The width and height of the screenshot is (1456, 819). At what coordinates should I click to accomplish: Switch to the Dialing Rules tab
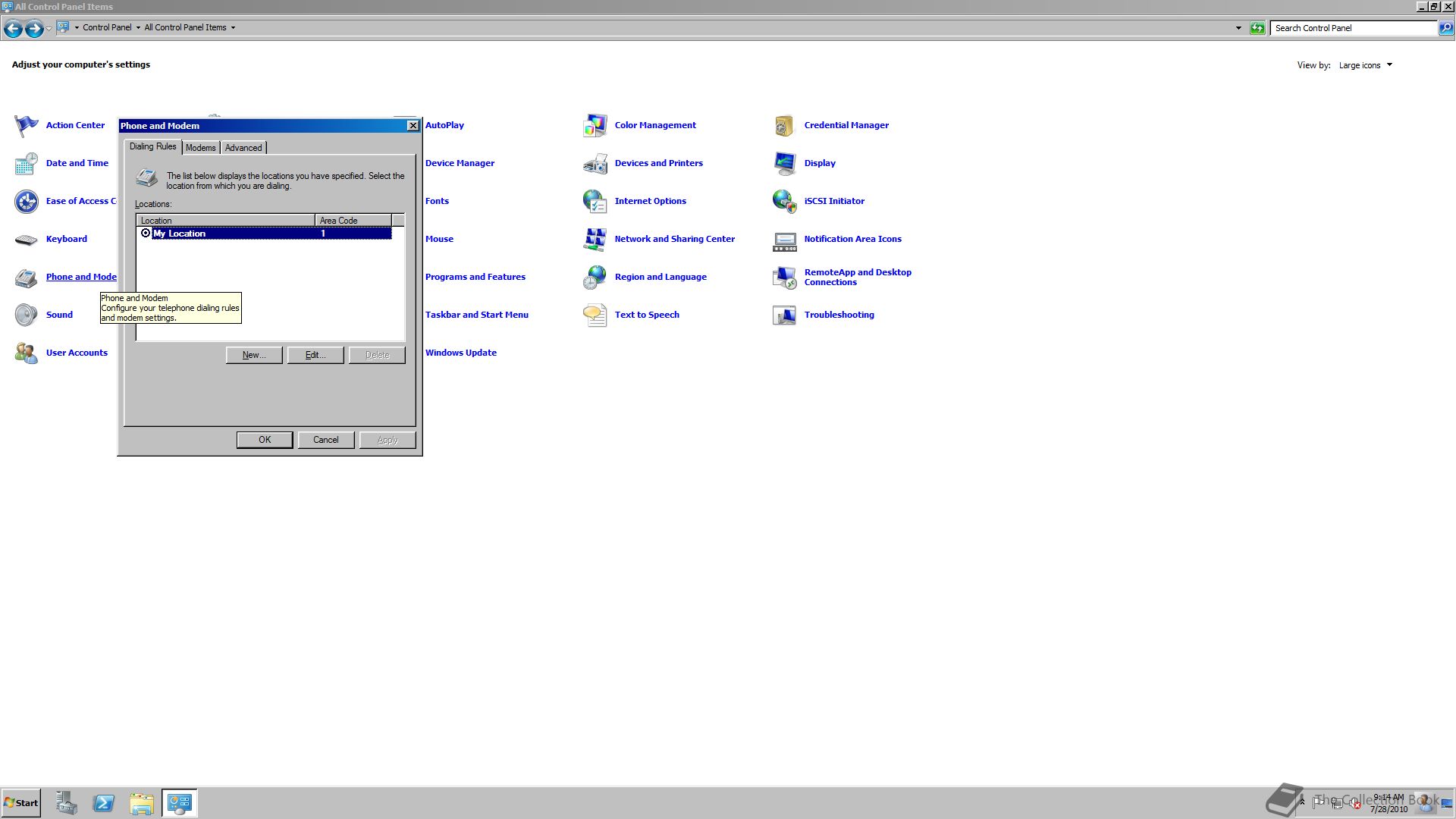[x=152, y=146]
